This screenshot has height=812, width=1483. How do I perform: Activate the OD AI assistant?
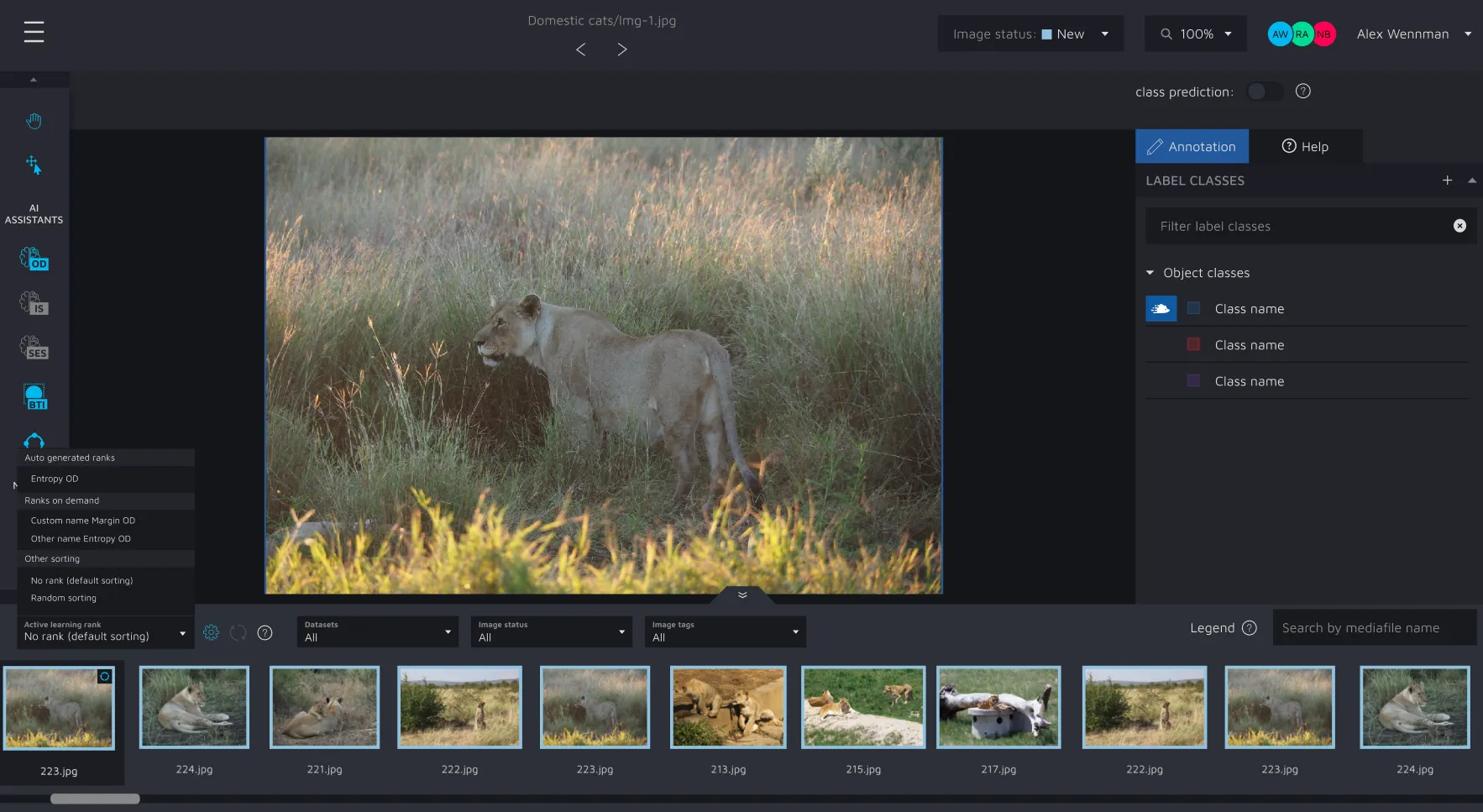34,259
